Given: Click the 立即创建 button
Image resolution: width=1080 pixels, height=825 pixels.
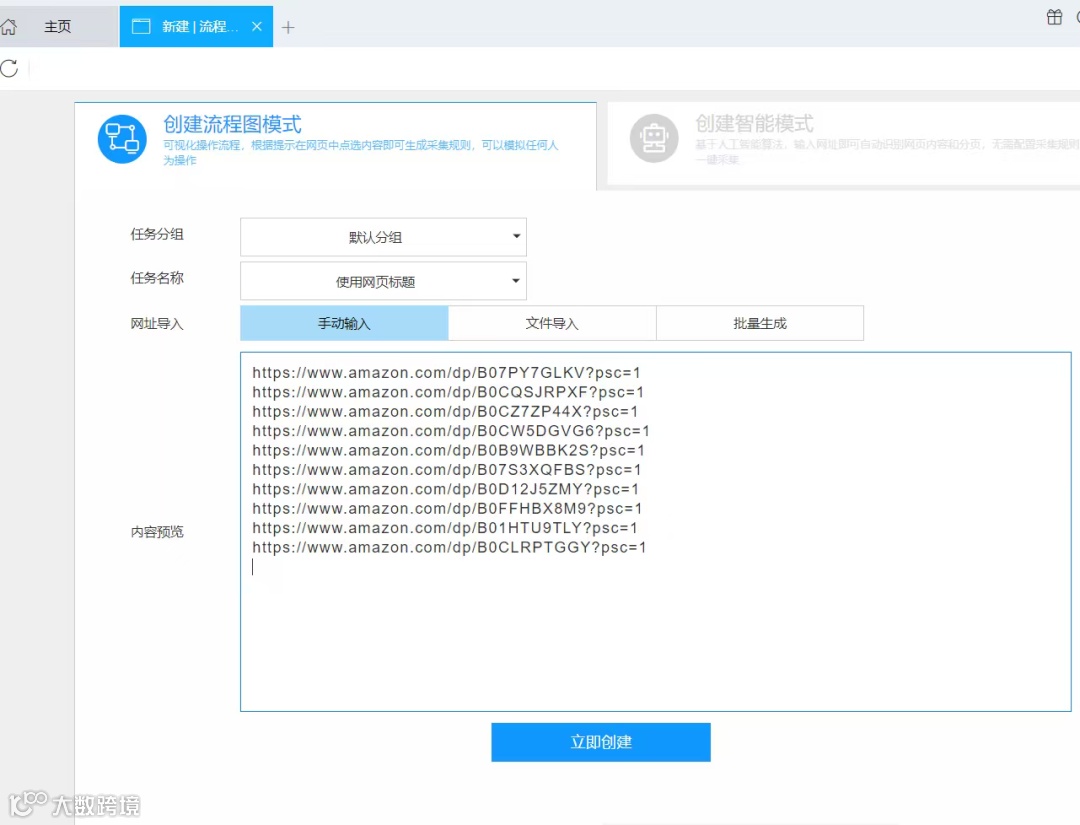Looking at the screenshot, I should pos(601,742).
